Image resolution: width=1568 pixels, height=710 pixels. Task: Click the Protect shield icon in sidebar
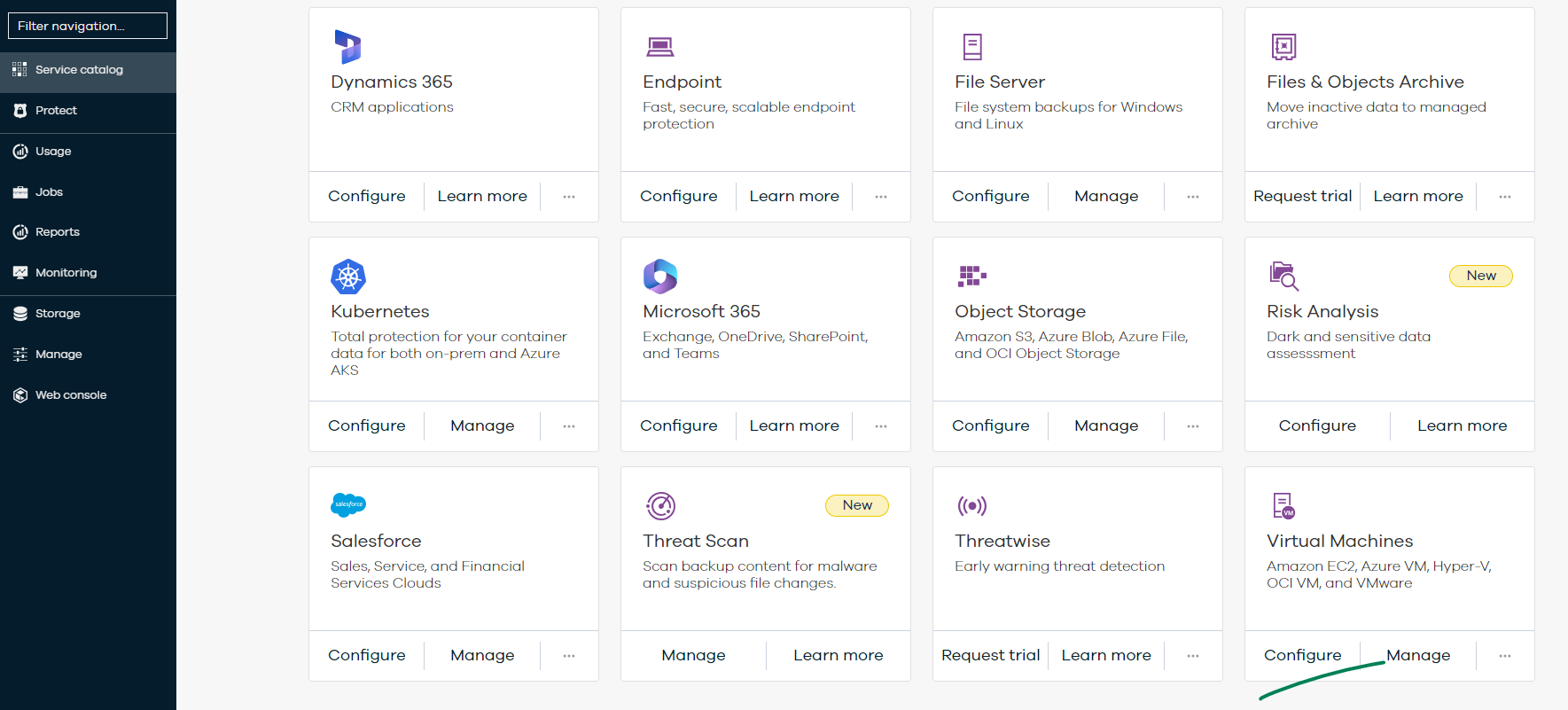20,111
